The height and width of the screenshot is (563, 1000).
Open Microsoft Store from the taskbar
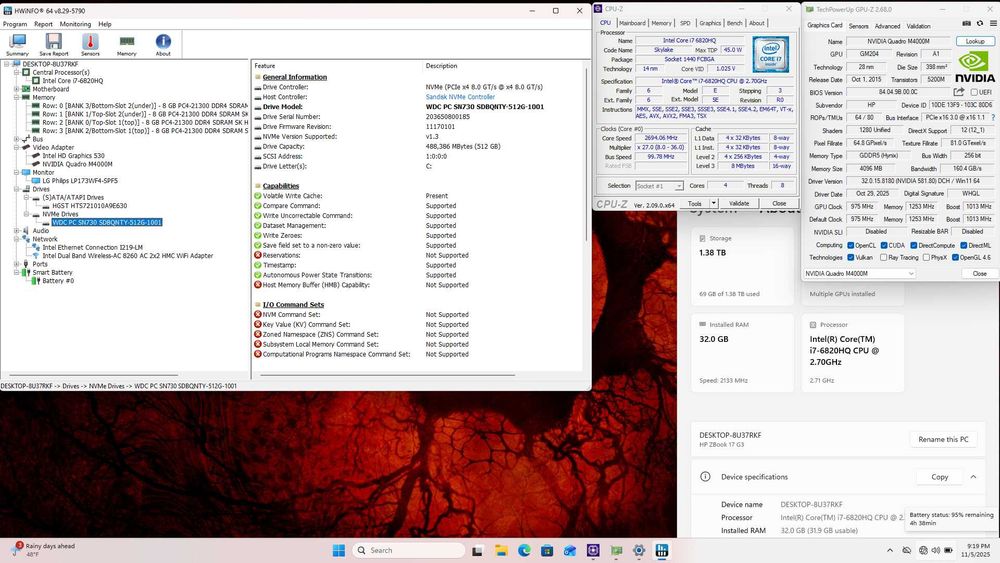pyautogui.click(x=547, y=550)
